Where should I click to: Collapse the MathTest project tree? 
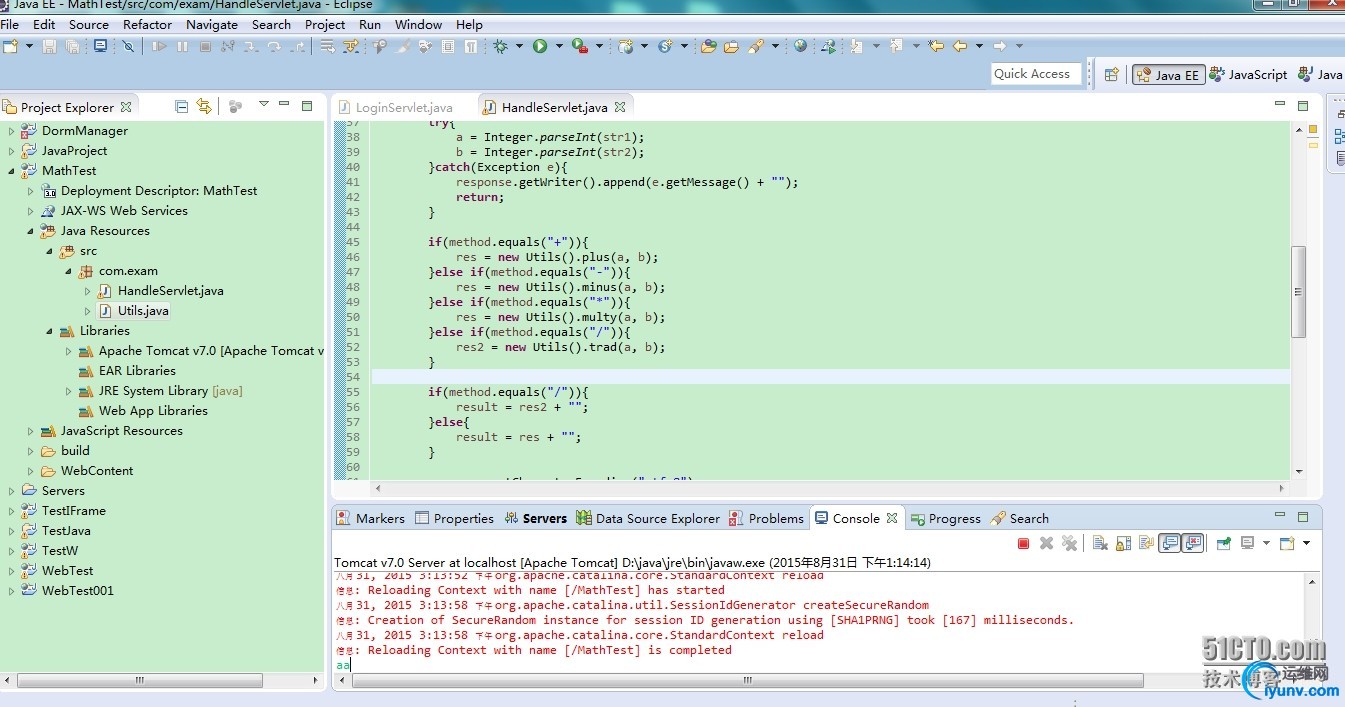(12, 171)
